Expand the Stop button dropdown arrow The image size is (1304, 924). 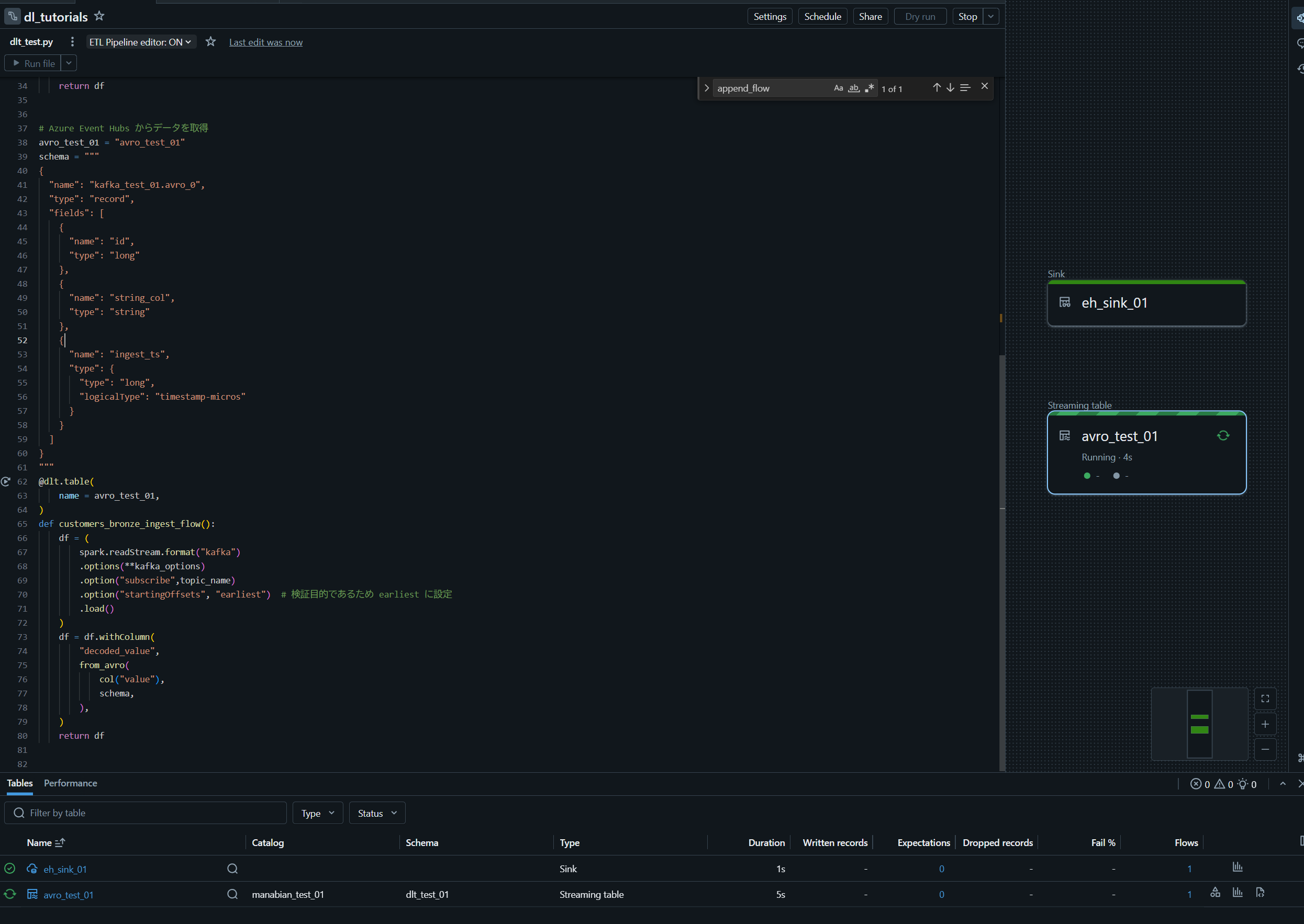991,17
